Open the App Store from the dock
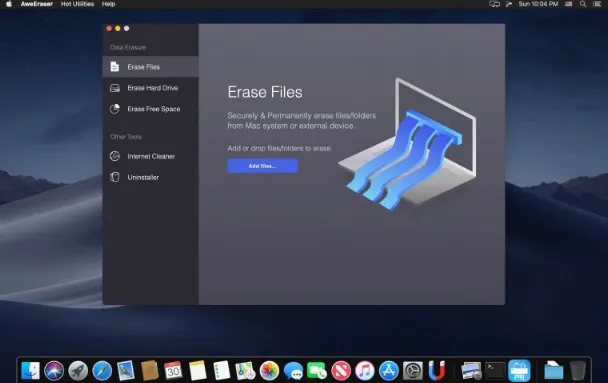Viewport: 608px width, 383px height. (389, 371)
